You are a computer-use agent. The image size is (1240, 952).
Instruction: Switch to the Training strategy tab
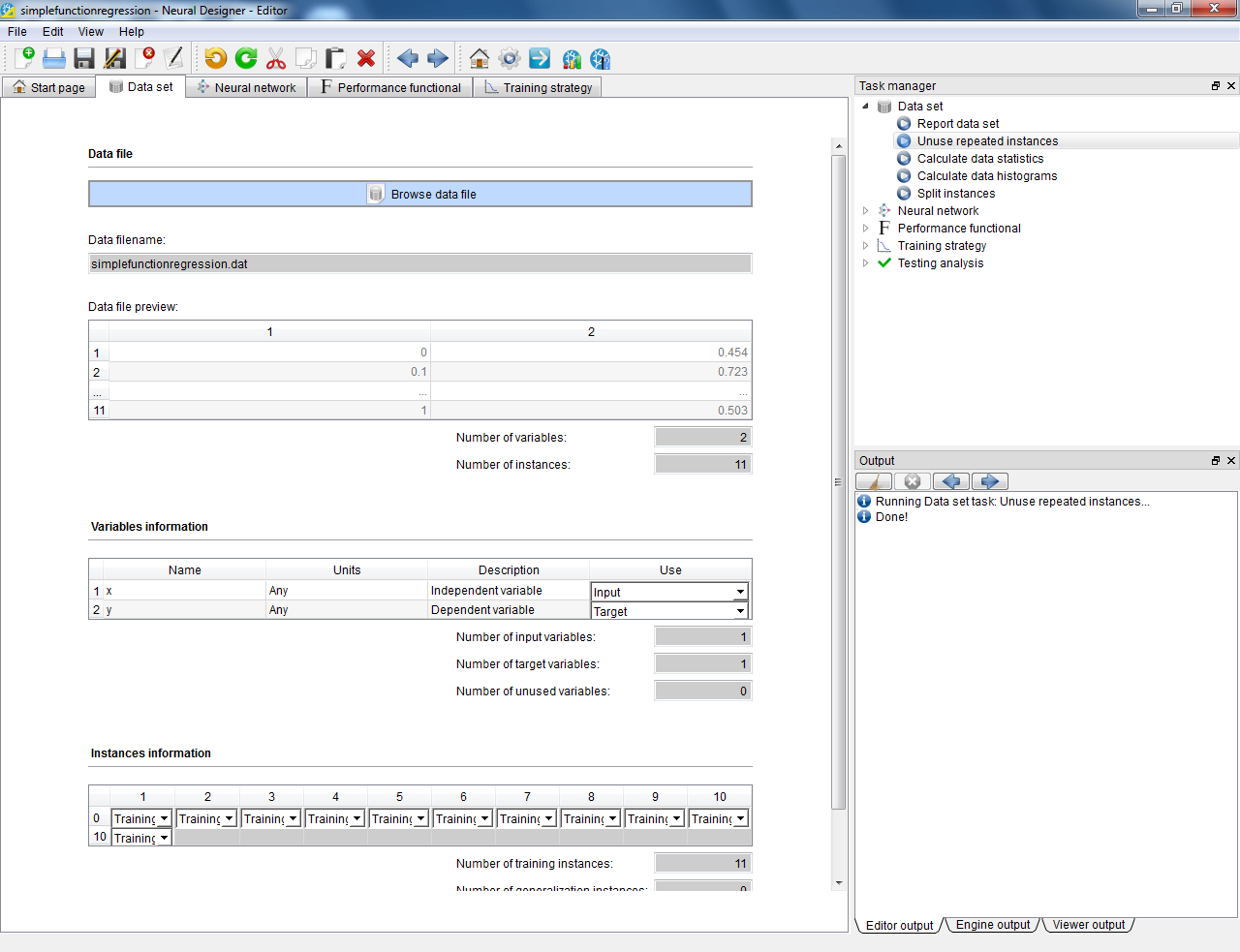coord(538,87)
